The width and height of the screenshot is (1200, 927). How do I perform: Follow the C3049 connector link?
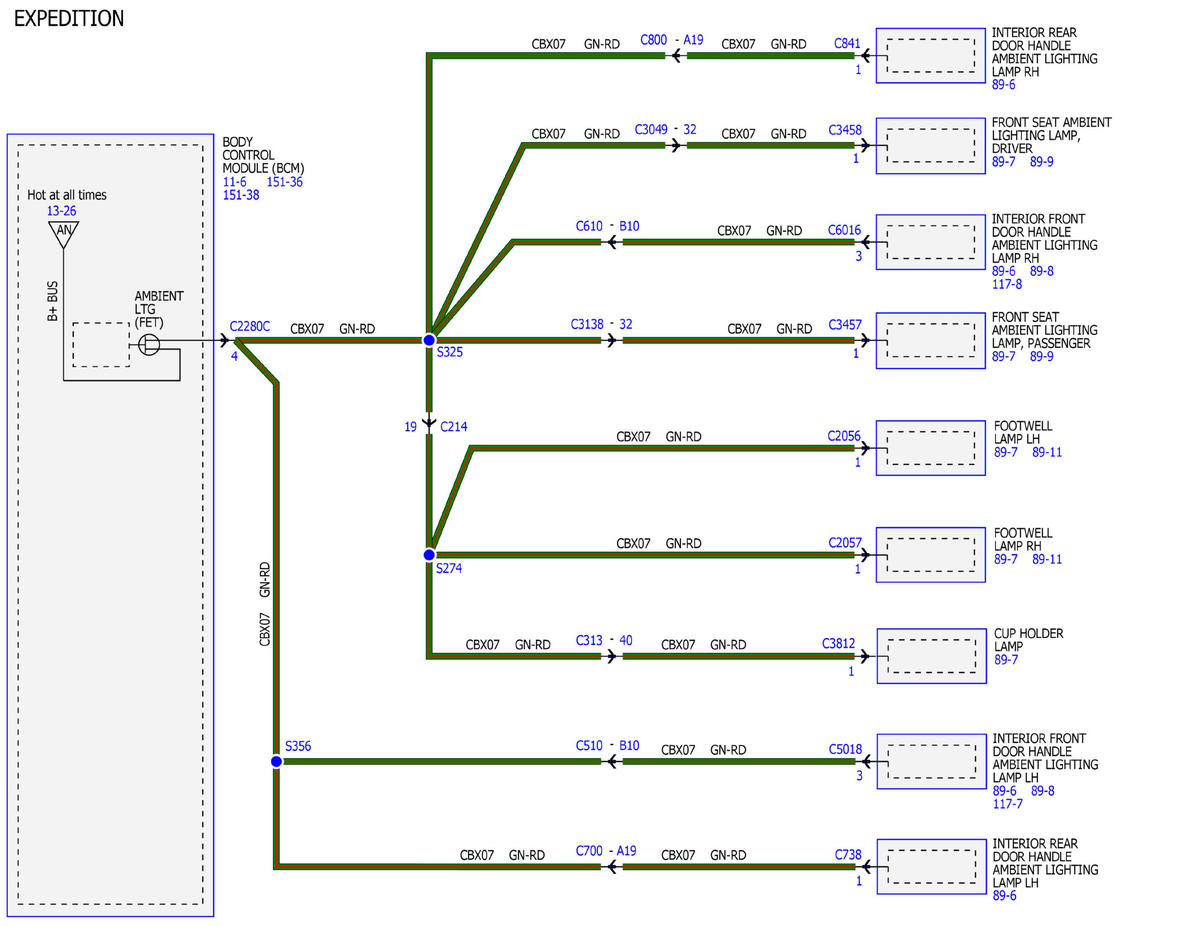pos(651,130)
